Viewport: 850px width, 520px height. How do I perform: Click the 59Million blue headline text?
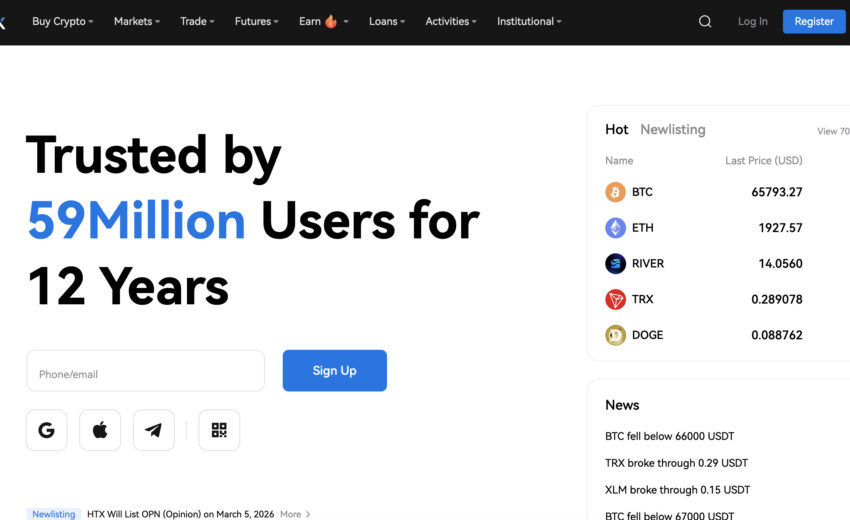[137, 221]
